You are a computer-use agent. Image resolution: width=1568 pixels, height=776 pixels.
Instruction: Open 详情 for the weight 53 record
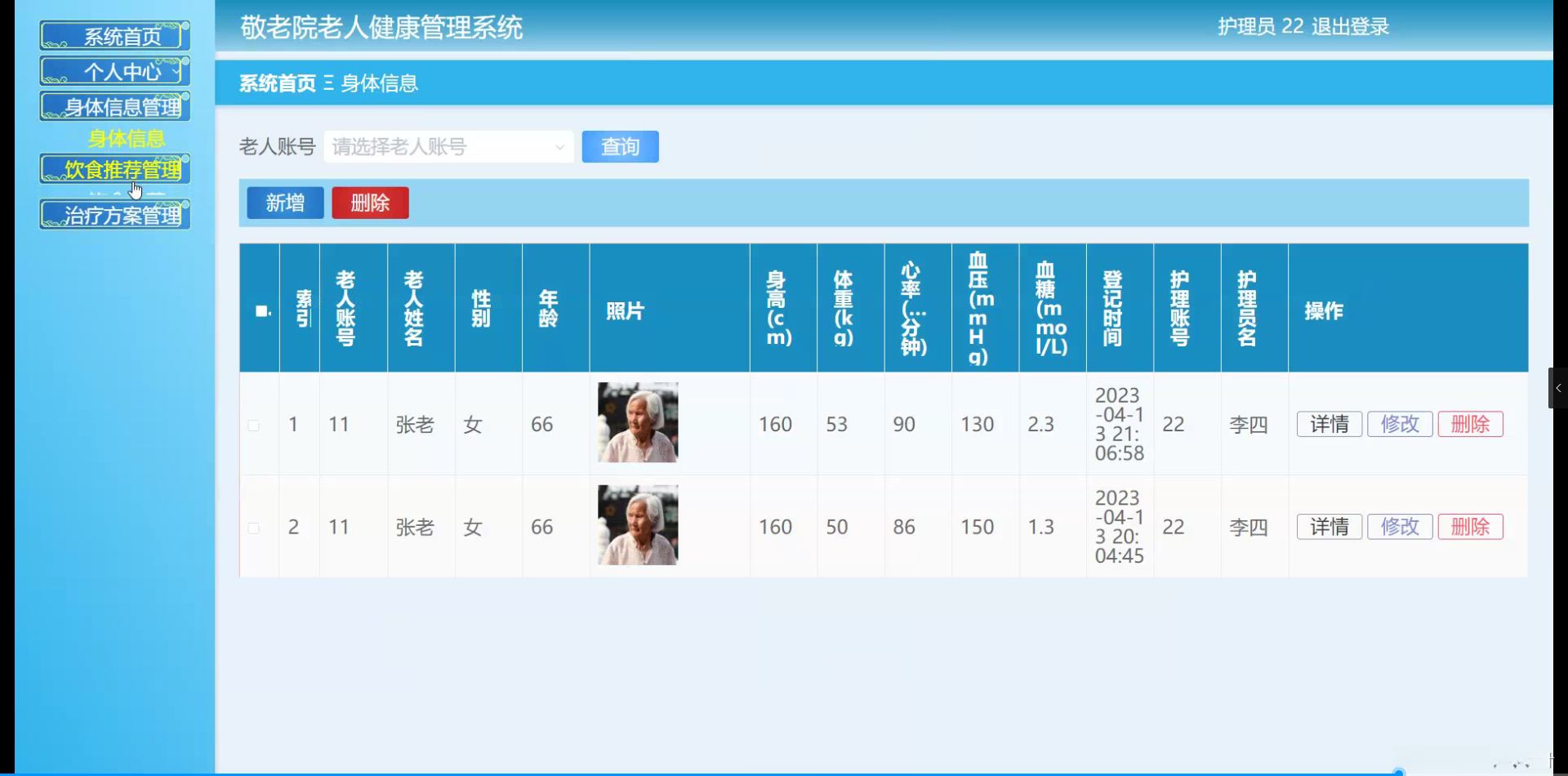pos(1330,424)
